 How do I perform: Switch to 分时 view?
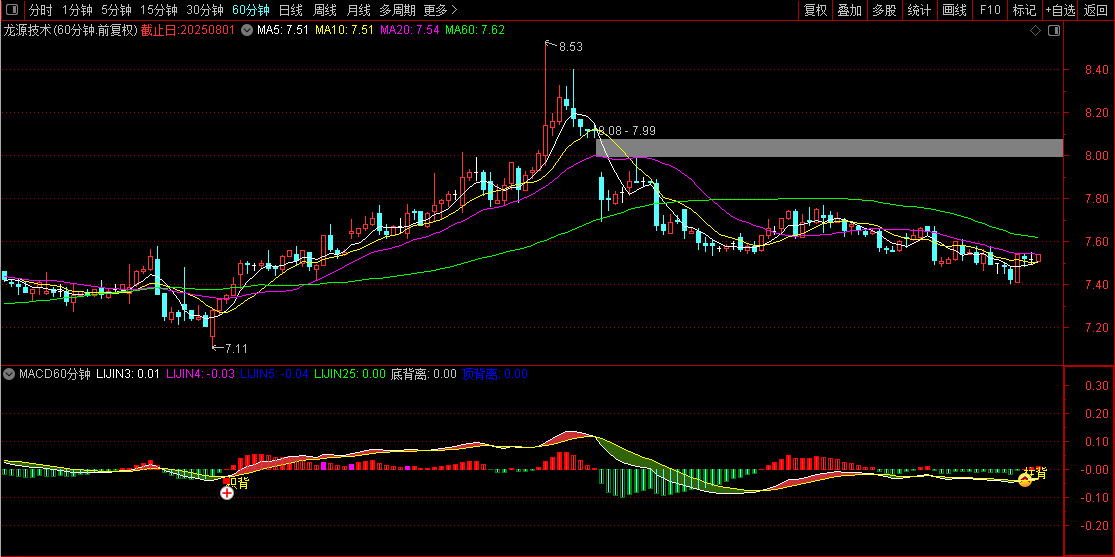pyautogui.click(x=41, y=10)
